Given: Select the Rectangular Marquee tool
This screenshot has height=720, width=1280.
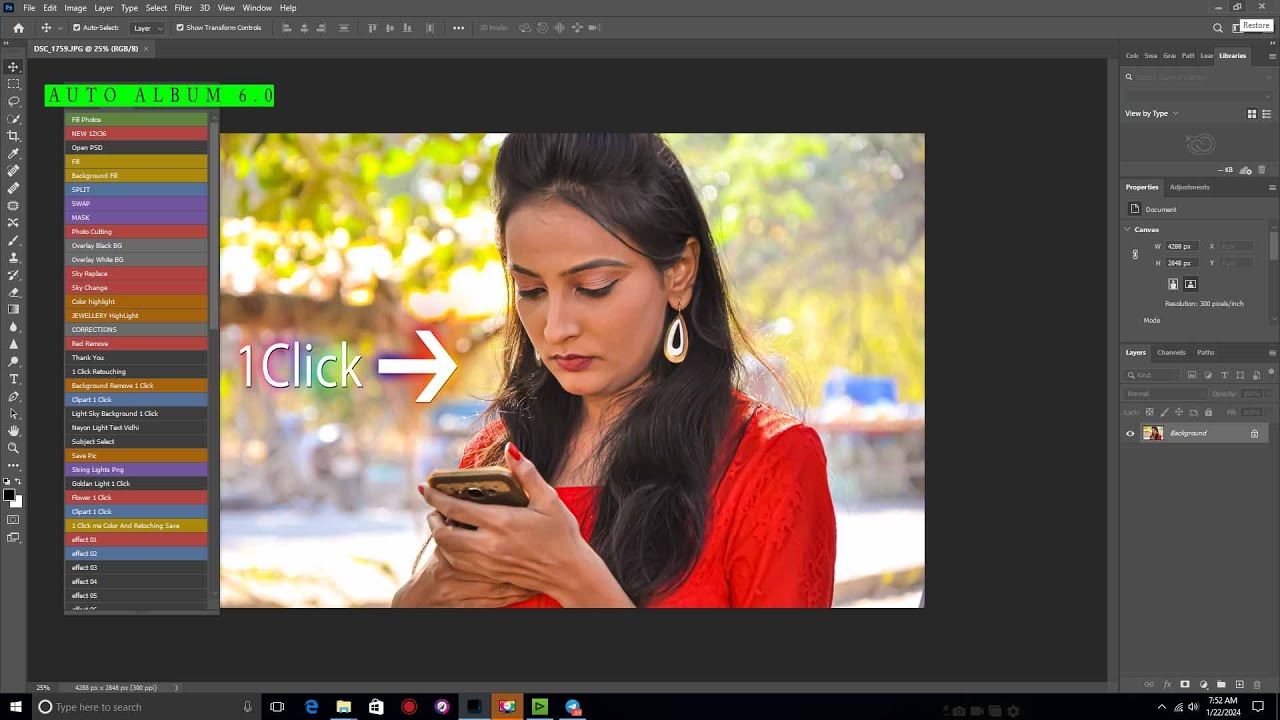Looking at the screenshot, I should pyautogui.click(x=13, y=84).
